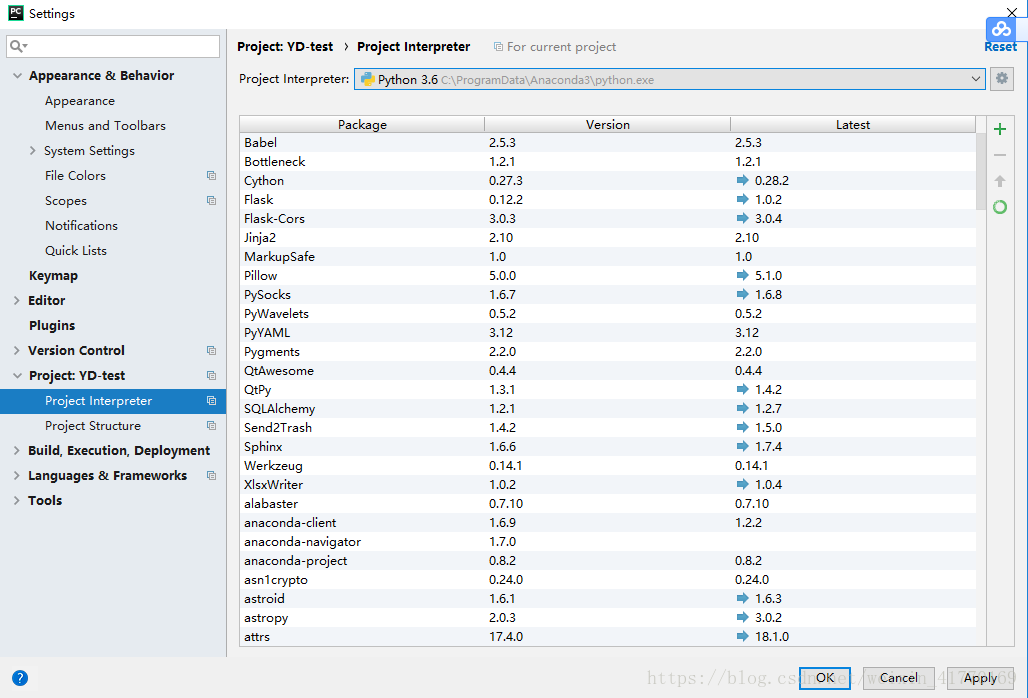The height and width of the screenshot is (698, 1028).
Task: Click the PyCharm logo in title bar
Action: click(16, 13)
